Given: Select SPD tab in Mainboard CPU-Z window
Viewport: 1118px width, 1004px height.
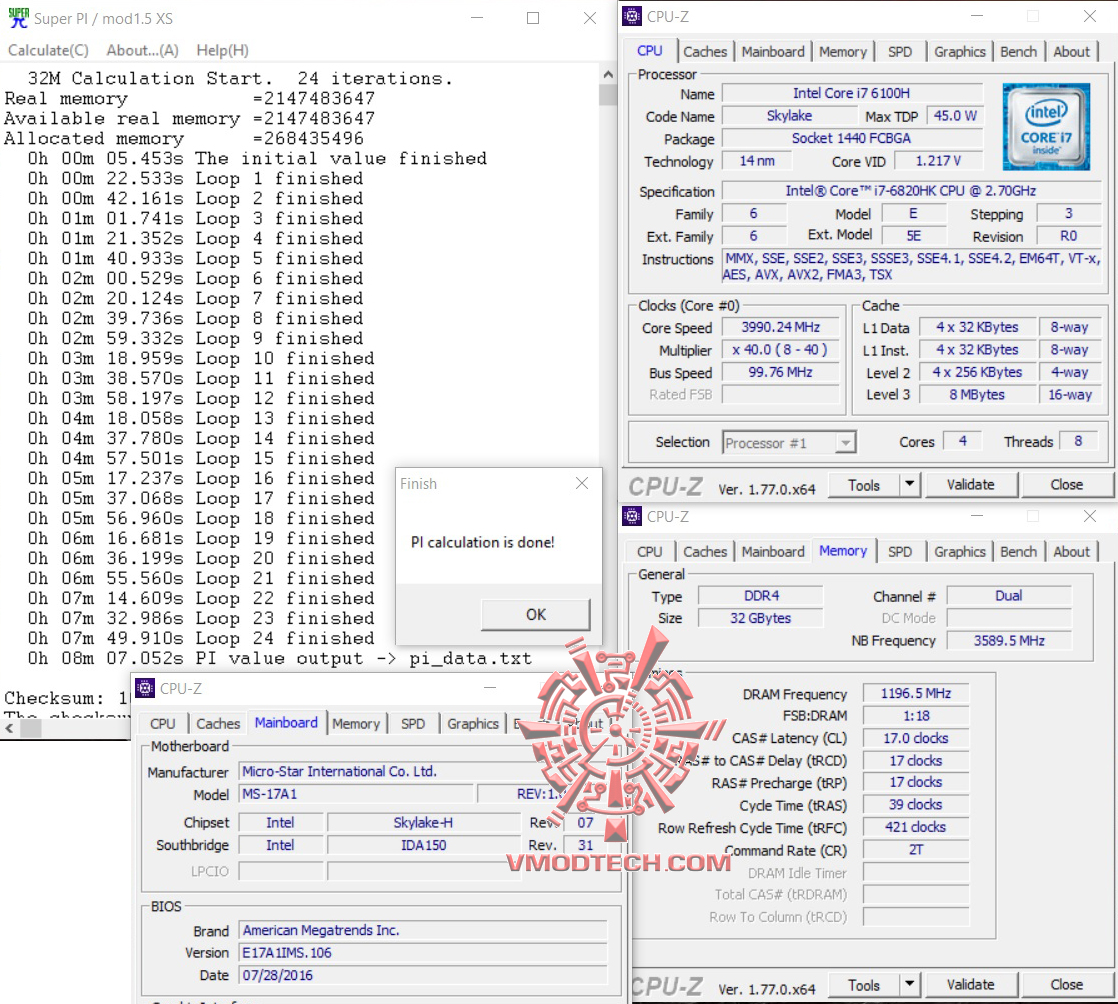Looking at the screenshot, I should click(412, 723).
